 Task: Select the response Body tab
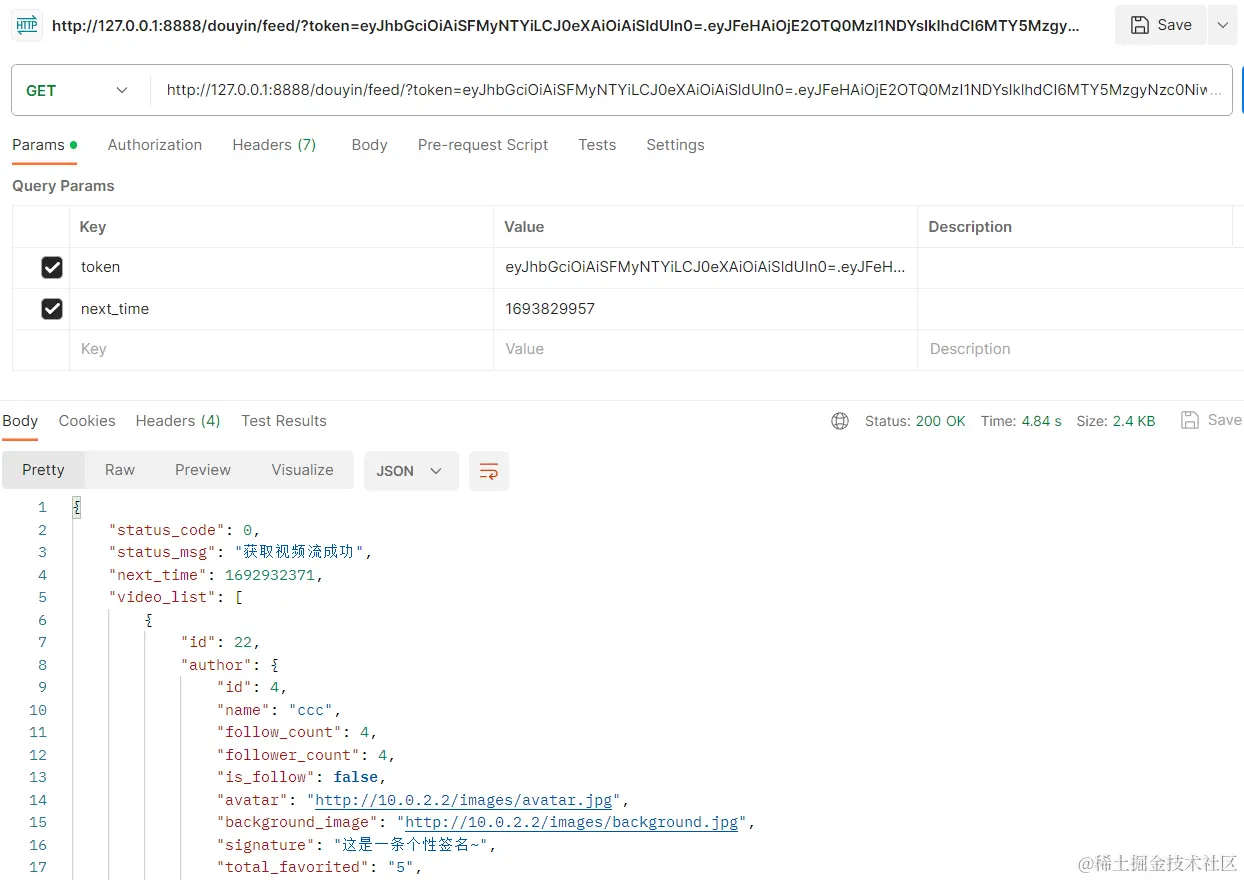(x=20, y=421)
